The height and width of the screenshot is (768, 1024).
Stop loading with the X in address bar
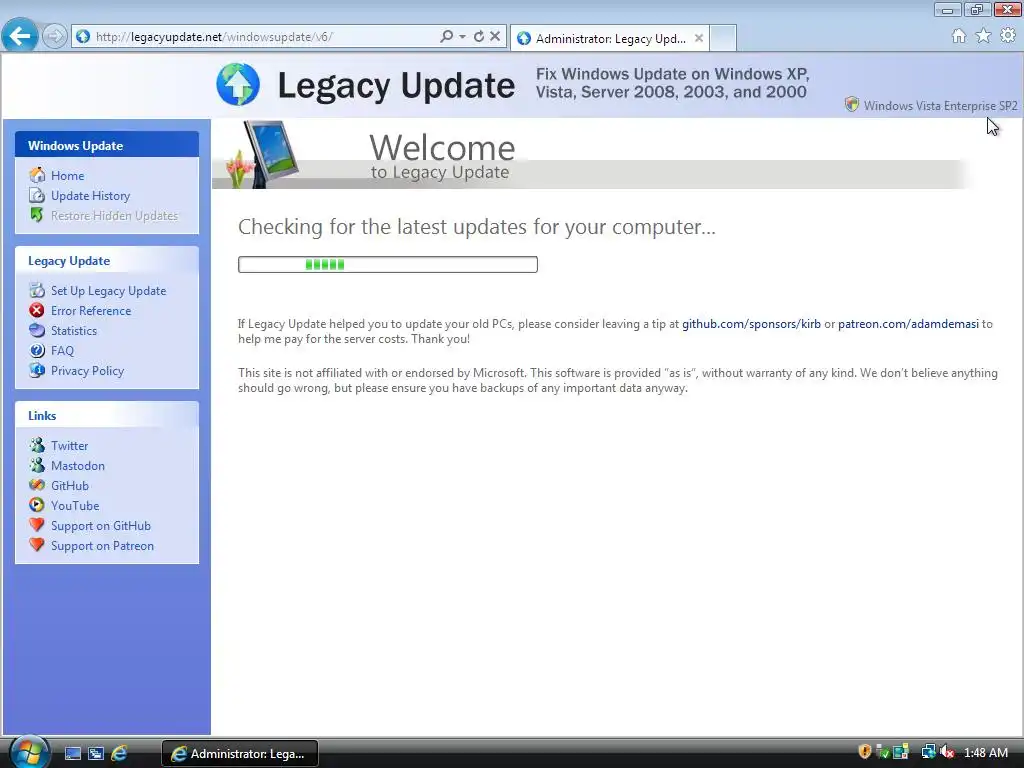[x=495, y=37]
